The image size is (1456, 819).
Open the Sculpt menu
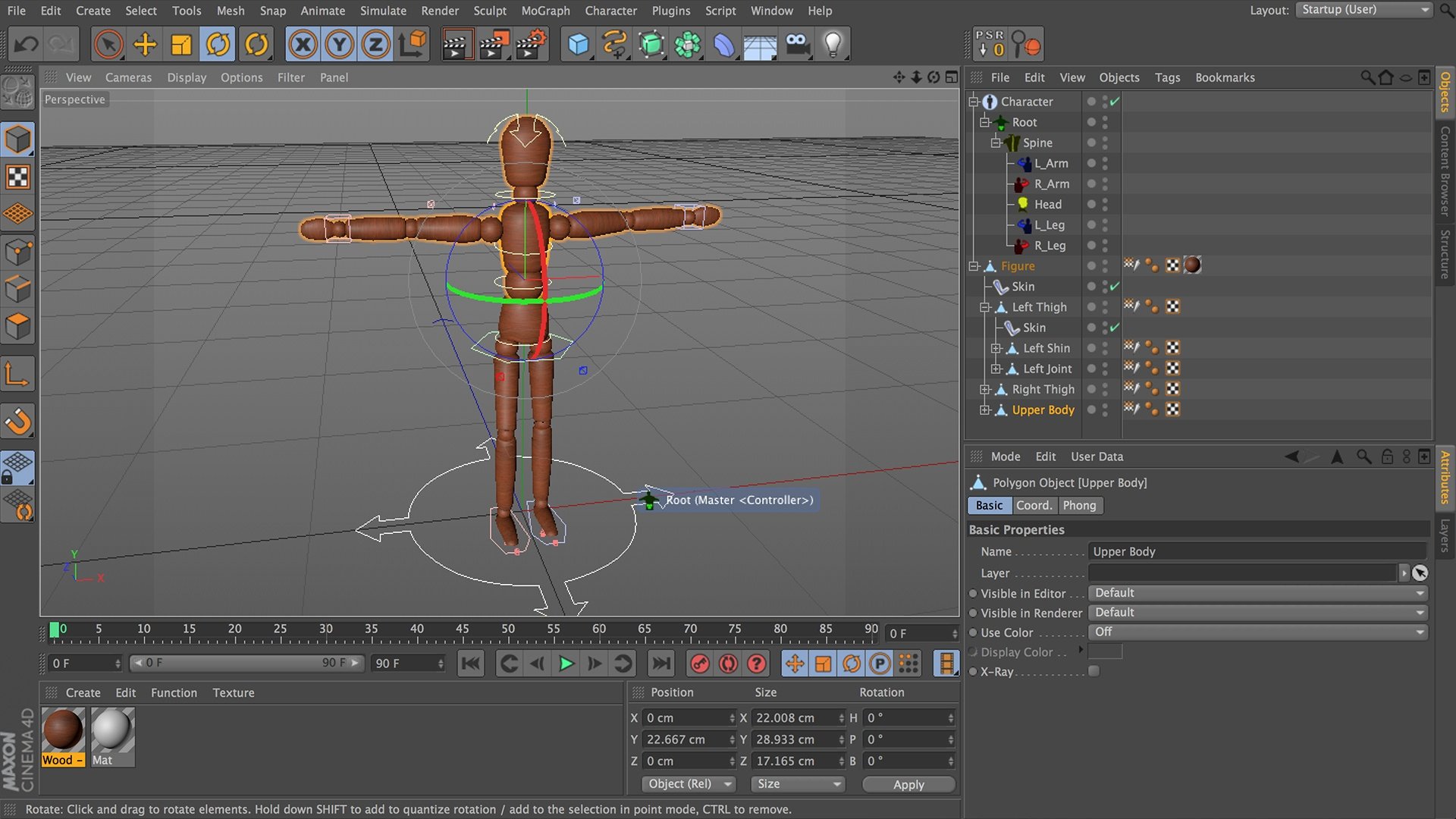point(490,11)
